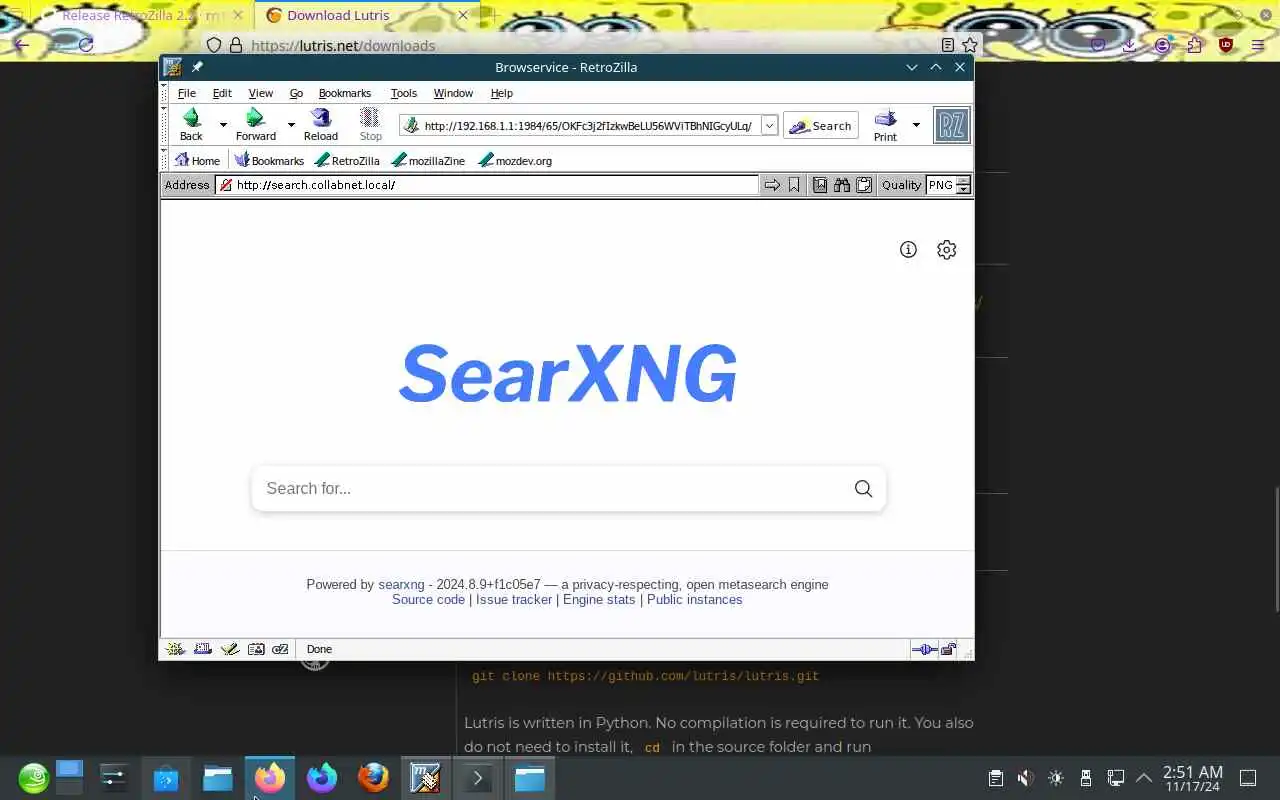Open the Edit menu
This screenshot has height=800, width=1280.
[x=222, y=93]
